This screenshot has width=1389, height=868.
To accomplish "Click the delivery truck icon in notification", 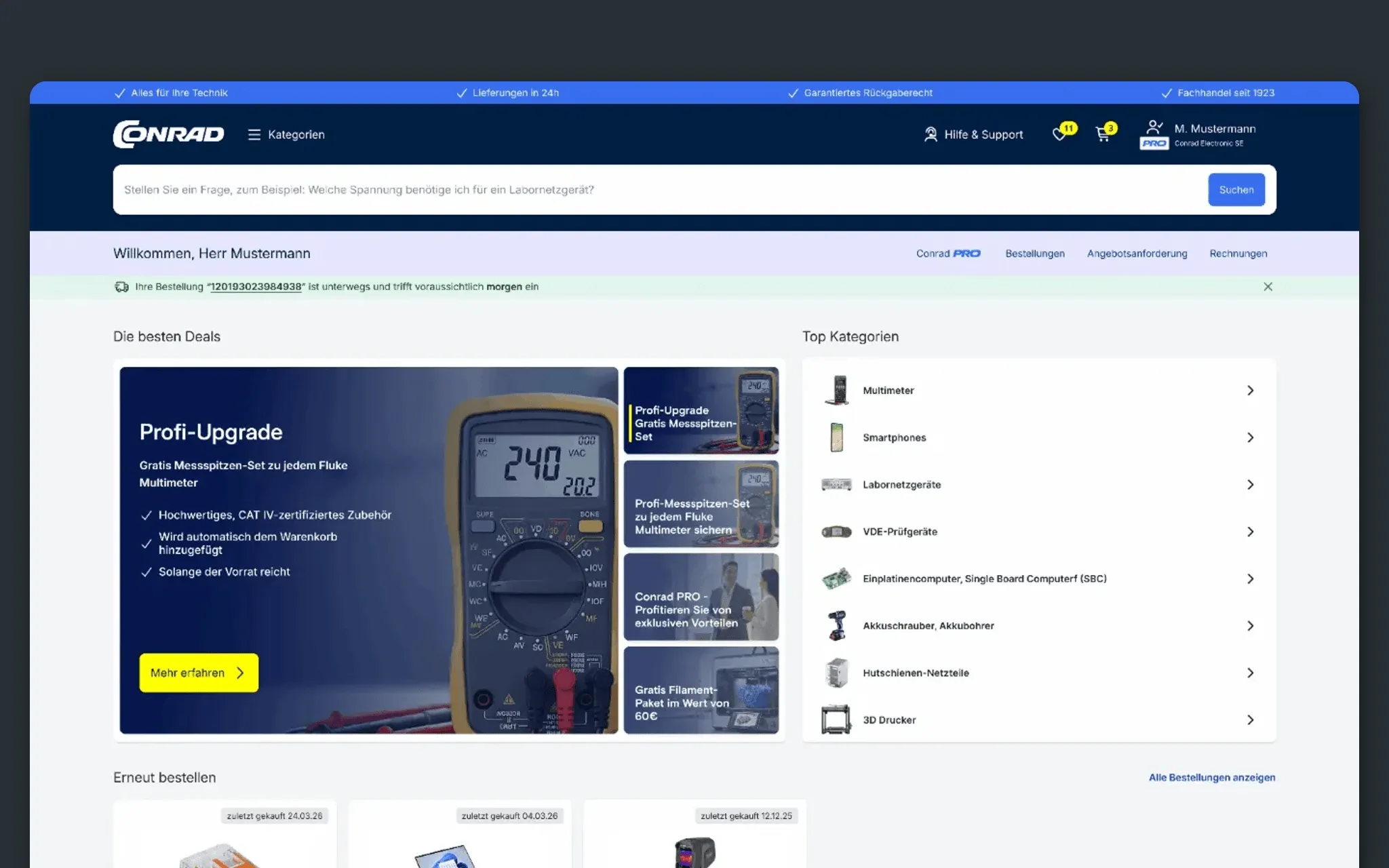I will [121, 287].
